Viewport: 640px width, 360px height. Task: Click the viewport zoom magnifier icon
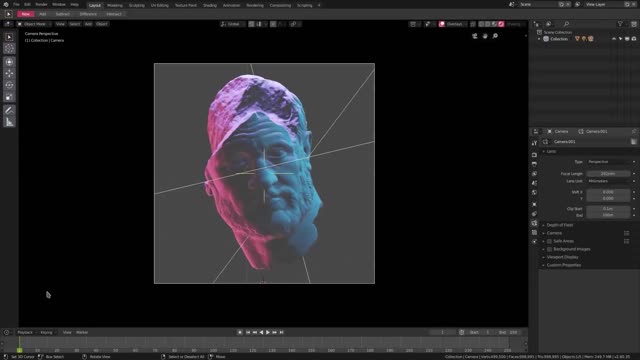495,36
